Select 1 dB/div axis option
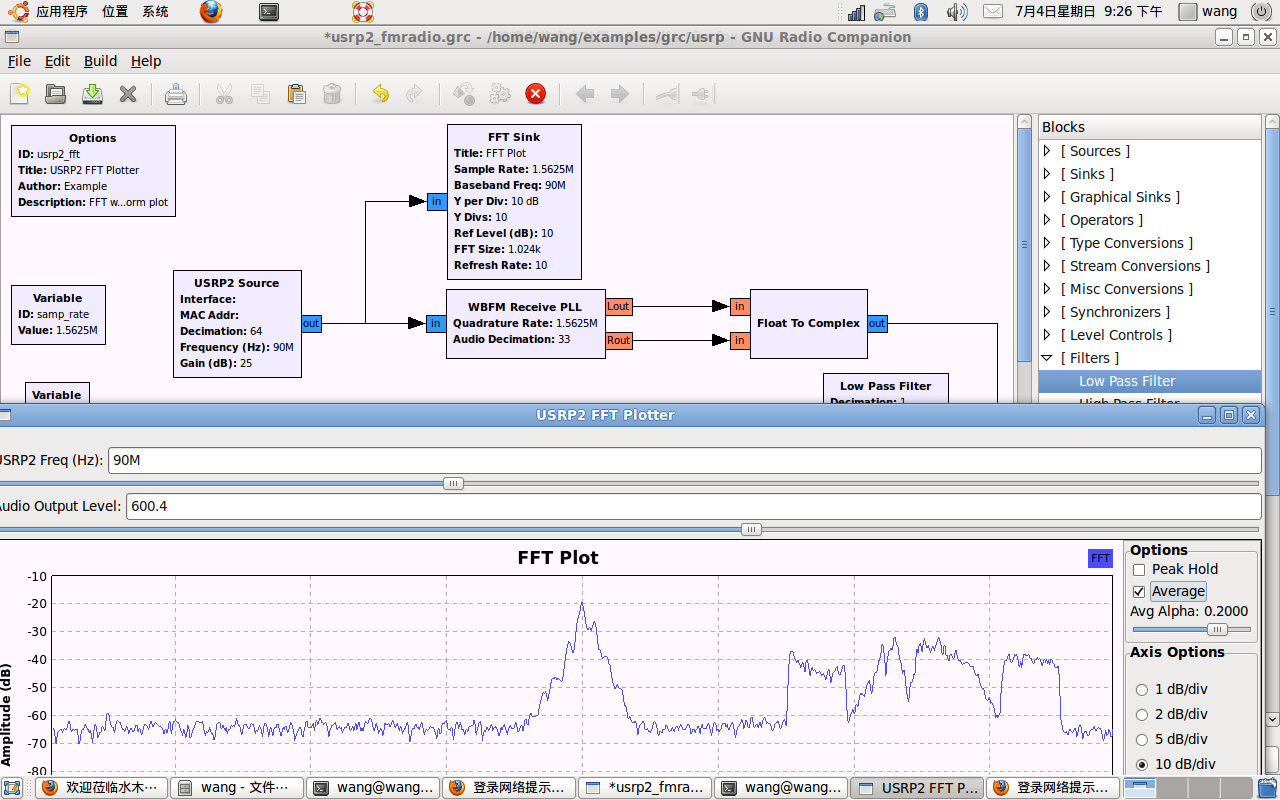Image resolution: width=1280 pixels, height=800 pixels. click(x=1142, y=690)
